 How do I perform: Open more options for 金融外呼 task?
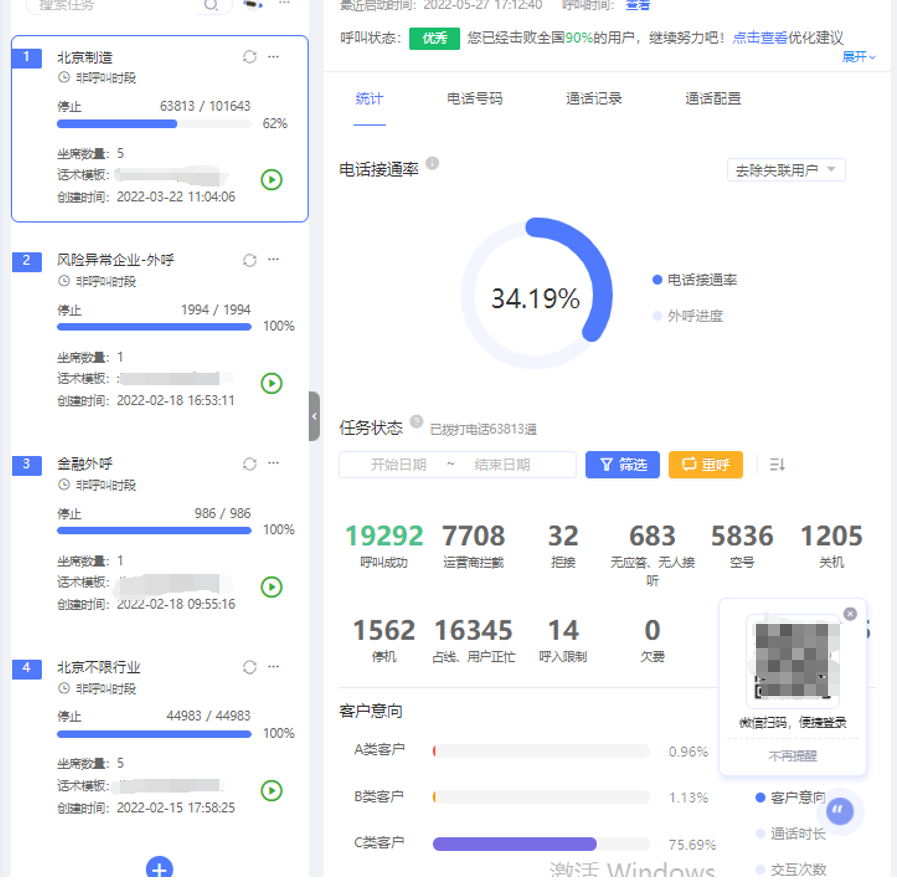click(x=274, y=463)
